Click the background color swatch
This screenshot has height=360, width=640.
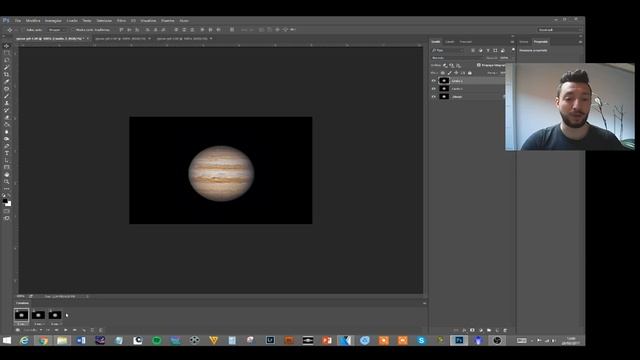tap(9, 204)
